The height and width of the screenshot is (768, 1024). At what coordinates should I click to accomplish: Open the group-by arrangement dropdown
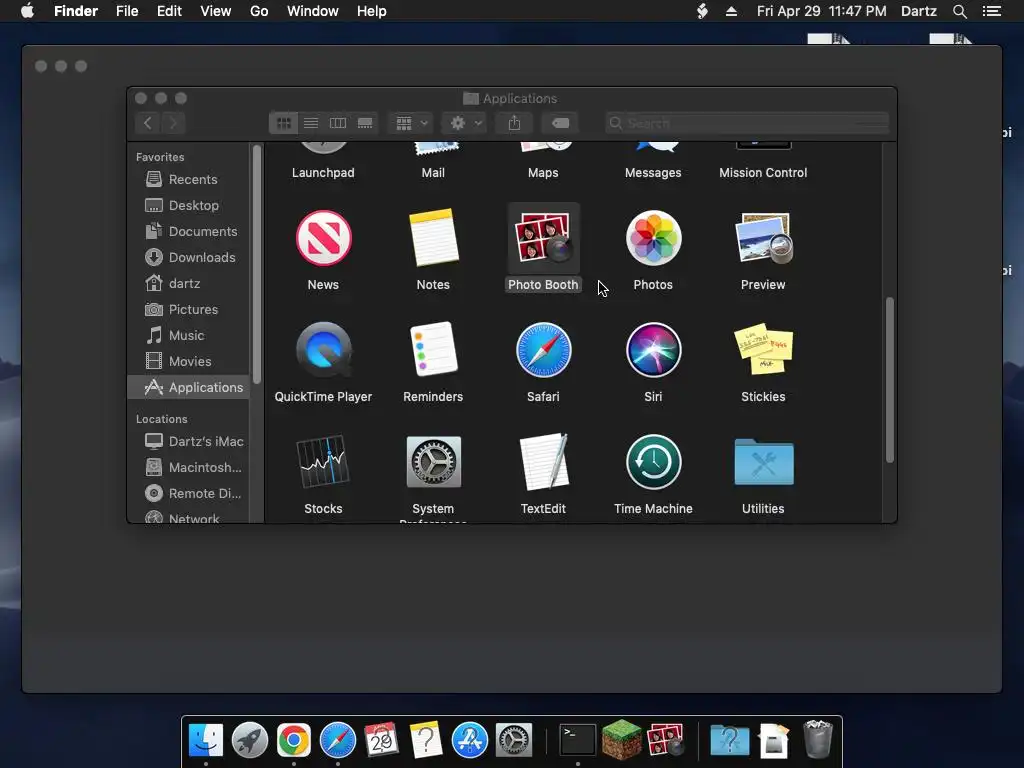pos(411,123)
